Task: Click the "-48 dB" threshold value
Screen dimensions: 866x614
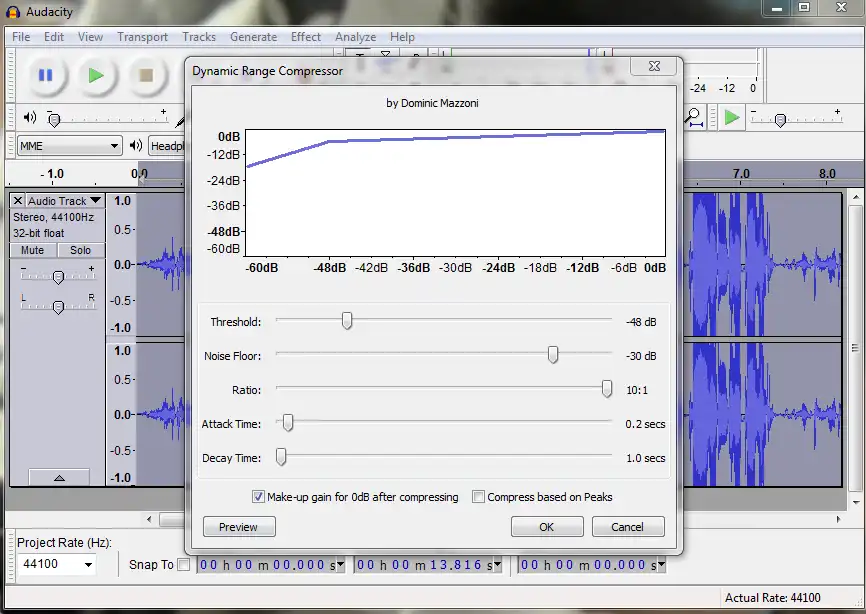Action: pyautogui.click(x=641, y=322)
